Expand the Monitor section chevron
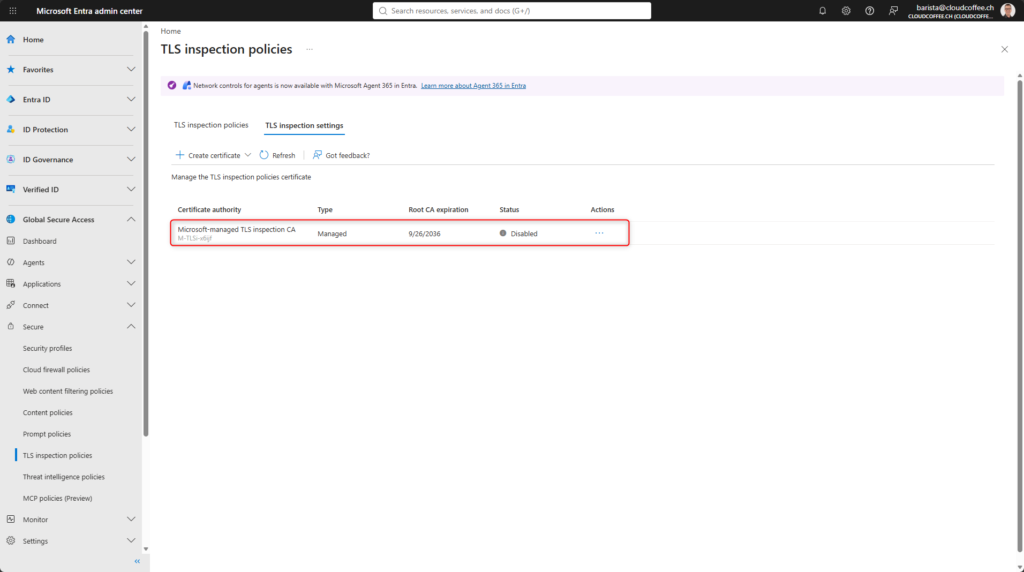This screenshot has height=572, width=1024. point(131,519)
